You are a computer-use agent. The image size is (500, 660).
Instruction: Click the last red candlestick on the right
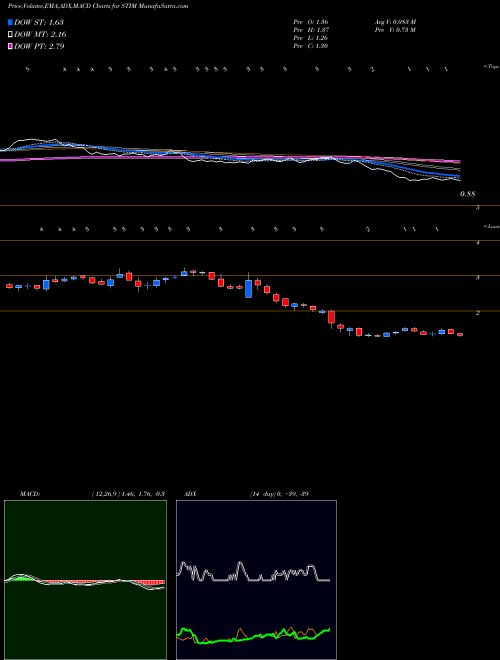pos(460,335)
